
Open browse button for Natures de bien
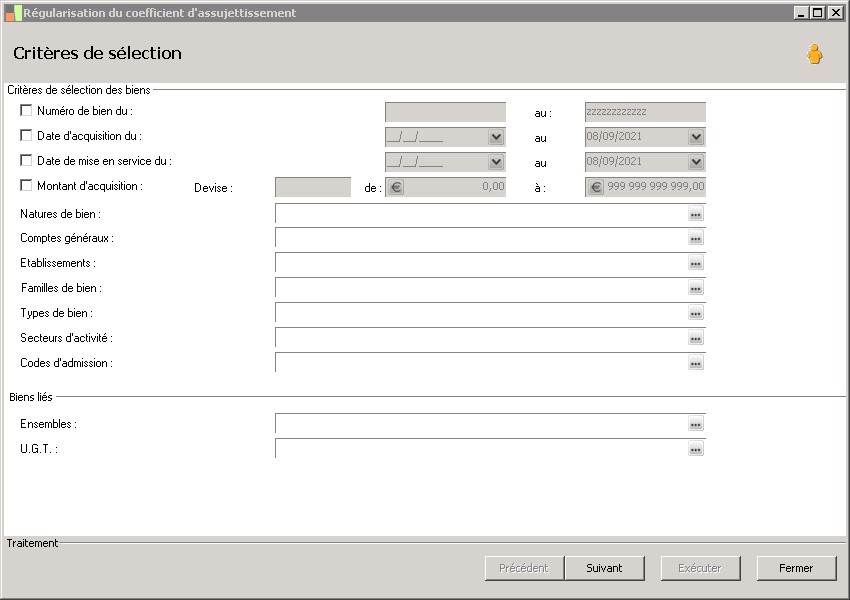click(x=696, y=214)
